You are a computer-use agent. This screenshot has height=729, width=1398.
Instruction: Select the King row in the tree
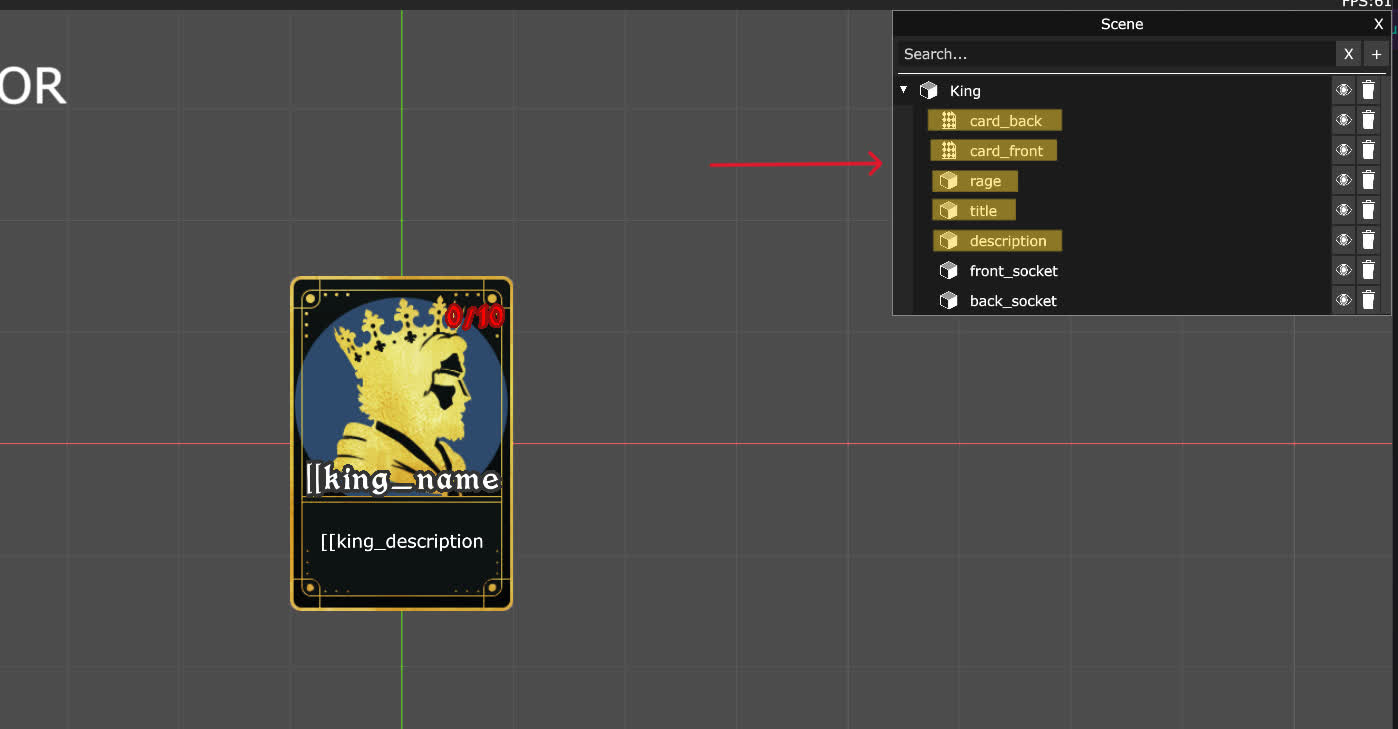1113,90
